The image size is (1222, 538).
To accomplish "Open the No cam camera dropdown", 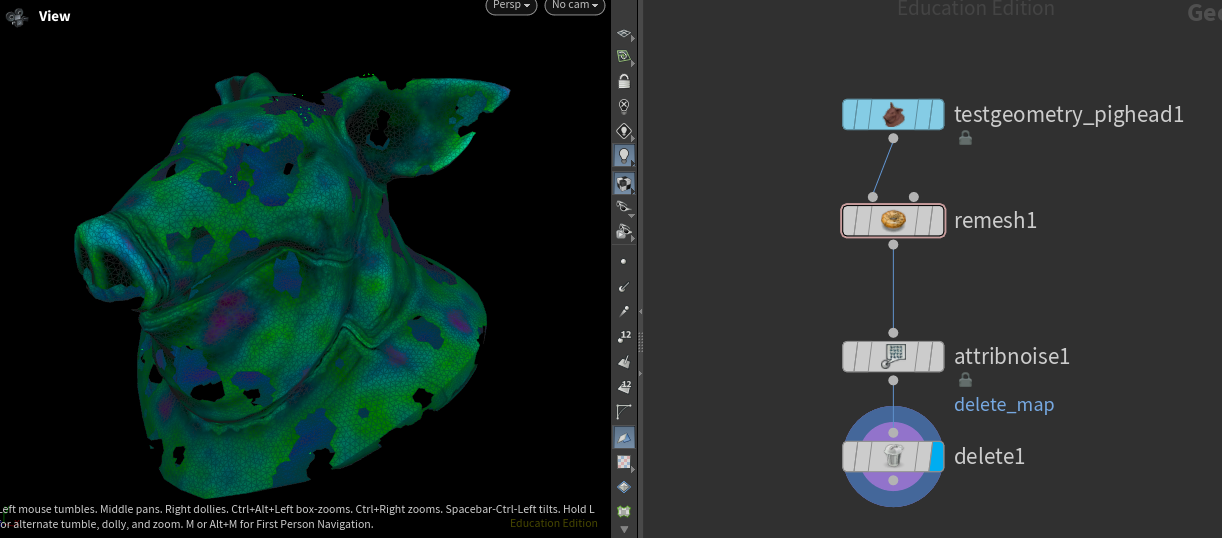I will [x=576, y=6].
